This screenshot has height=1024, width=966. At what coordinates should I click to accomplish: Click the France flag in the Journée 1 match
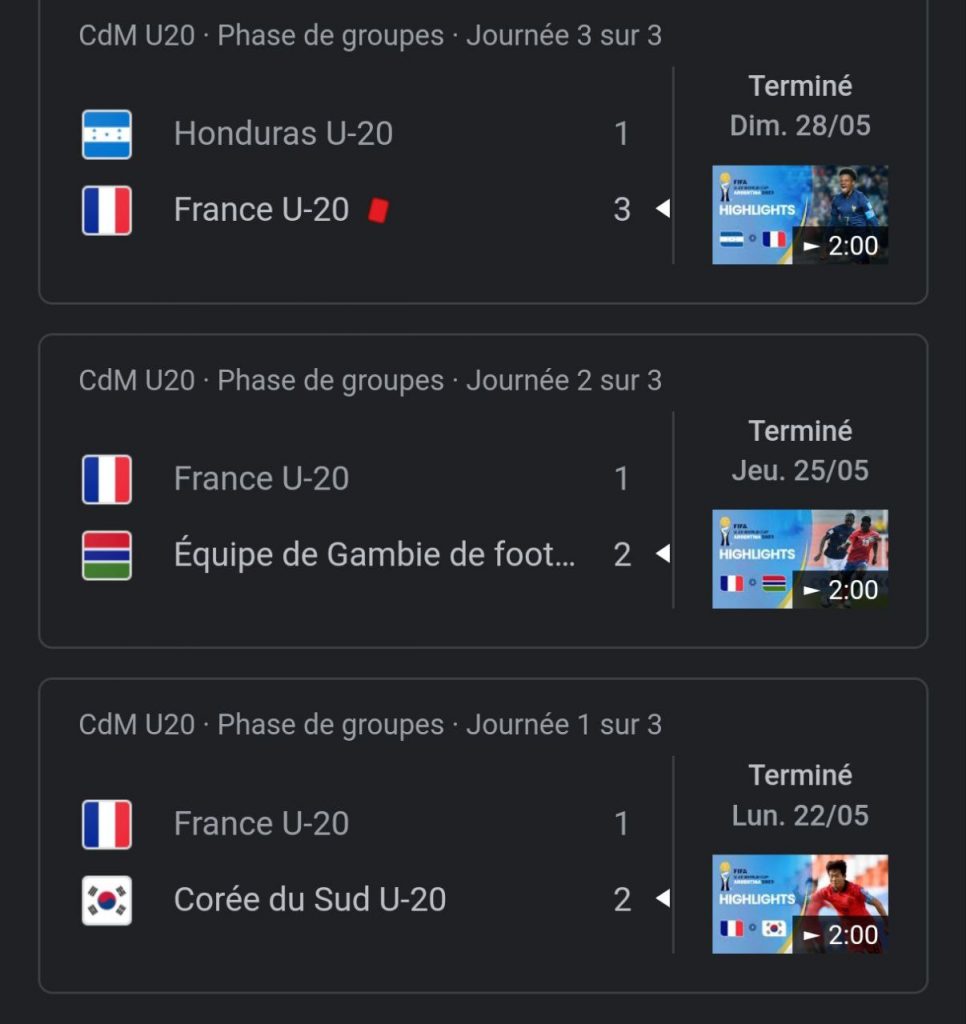point(106,824)
